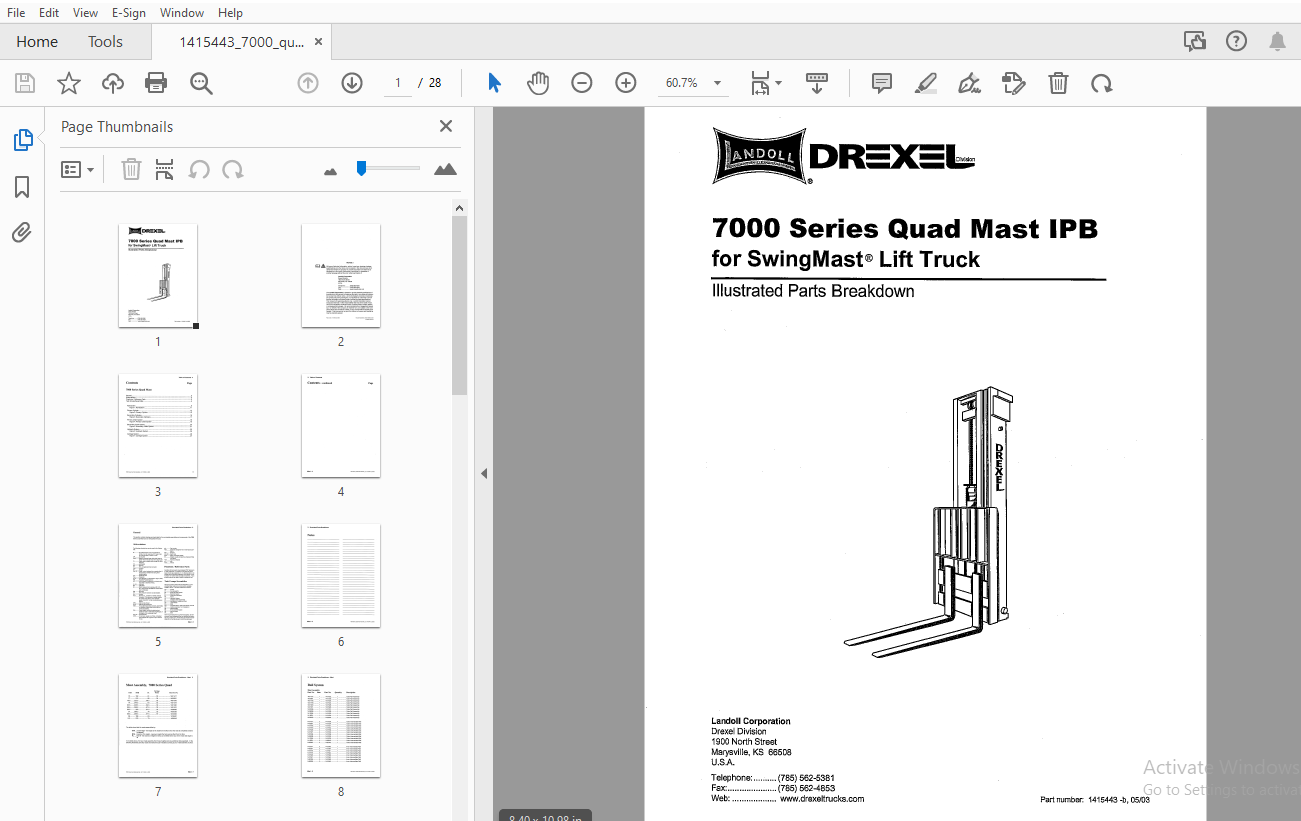Zoom out with the minus circle
The image size is (1301, 821).
click(x=582, y=83)
